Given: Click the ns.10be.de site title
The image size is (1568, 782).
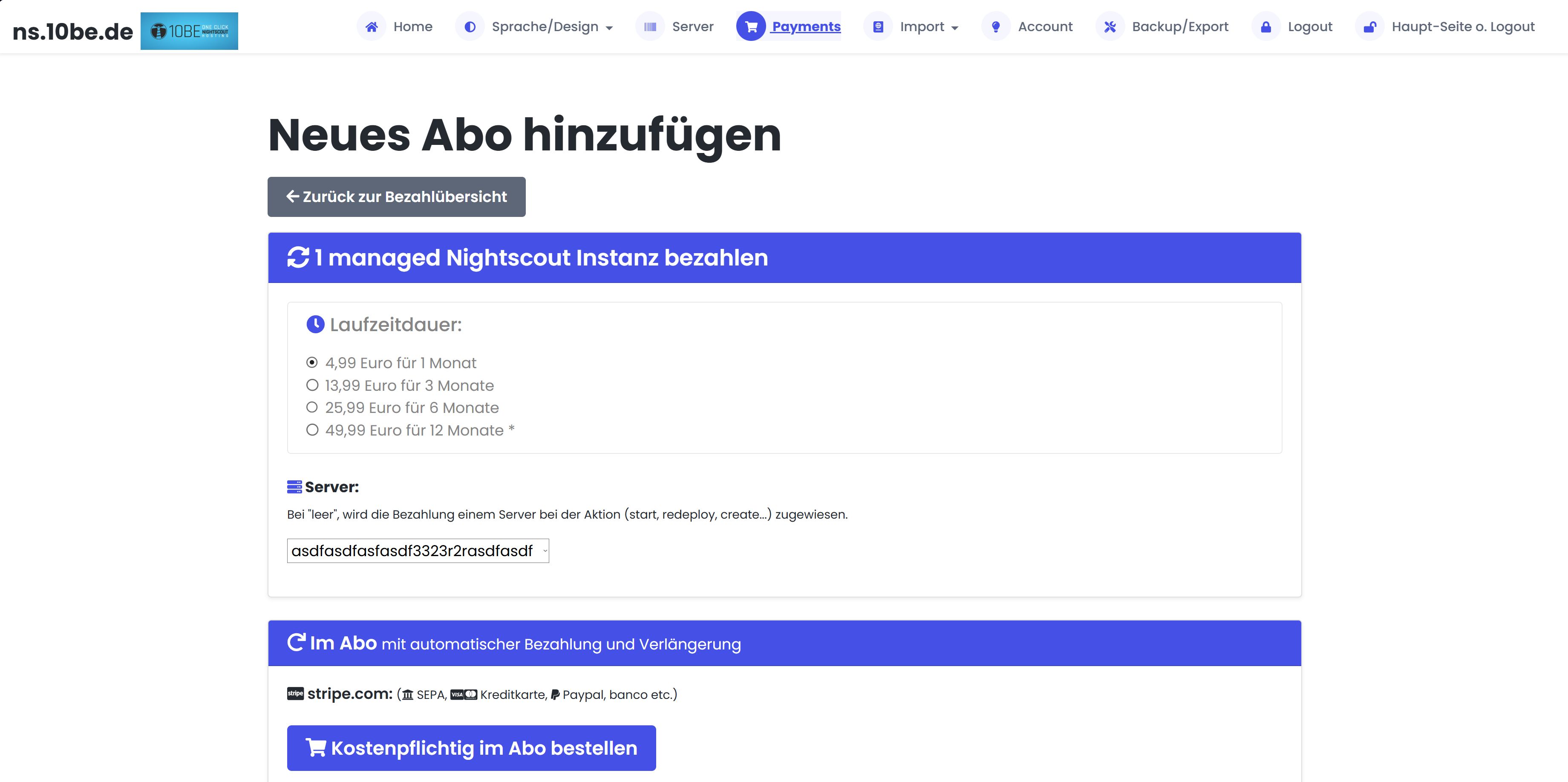Looking at the screenshot, I should click(72, 30).
